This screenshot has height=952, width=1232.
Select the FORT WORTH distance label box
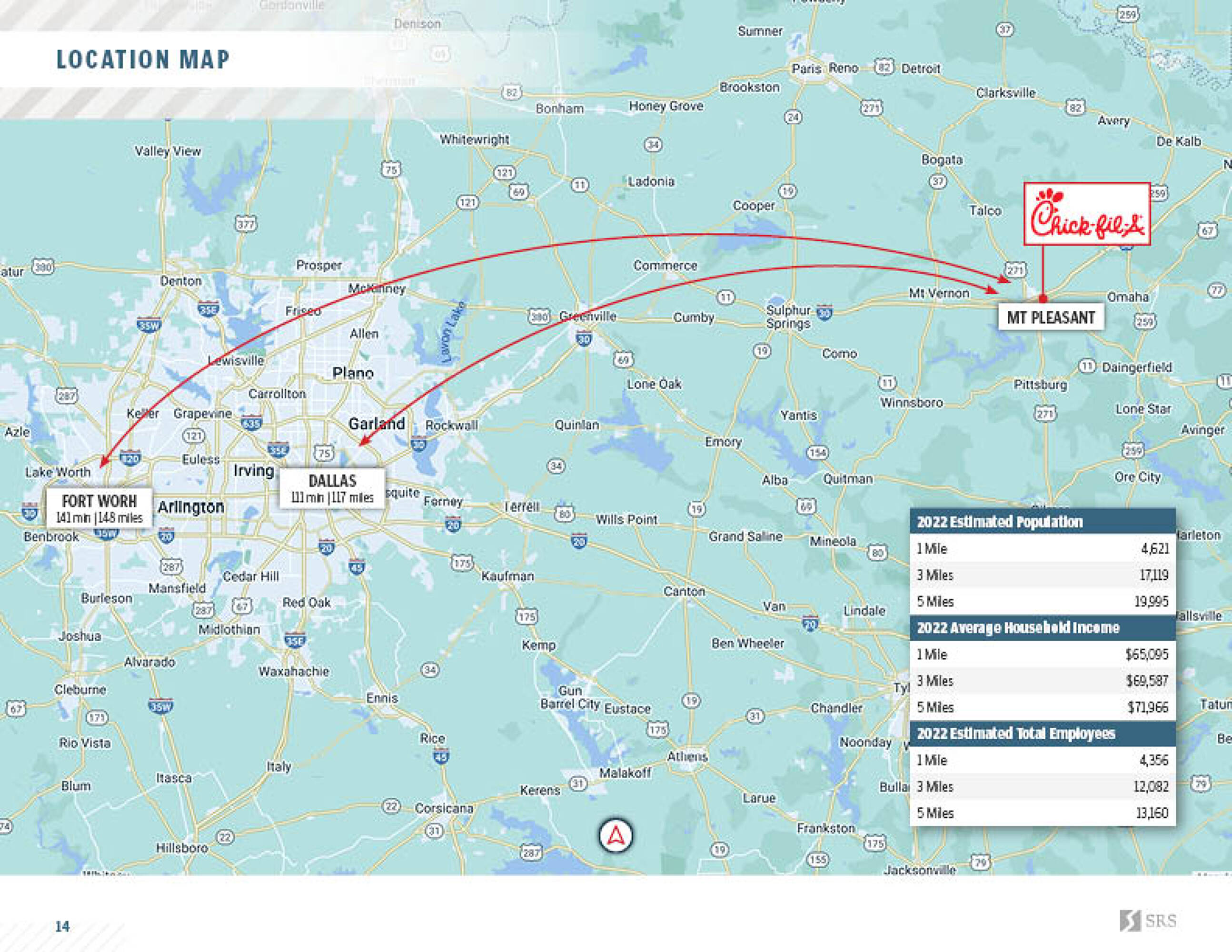tap(99, 508)
